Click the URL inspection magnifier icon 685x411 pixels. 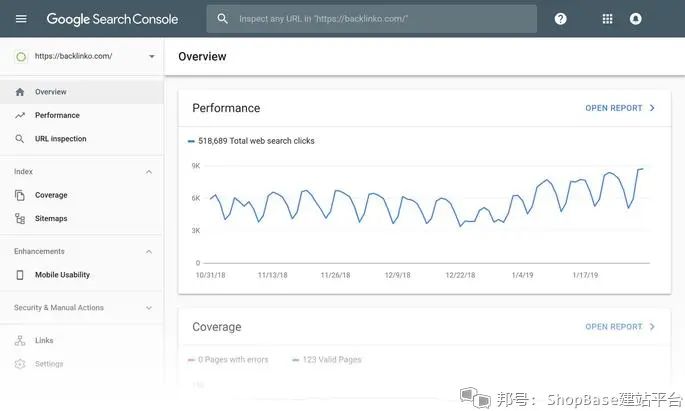click(x=20, y=139)
